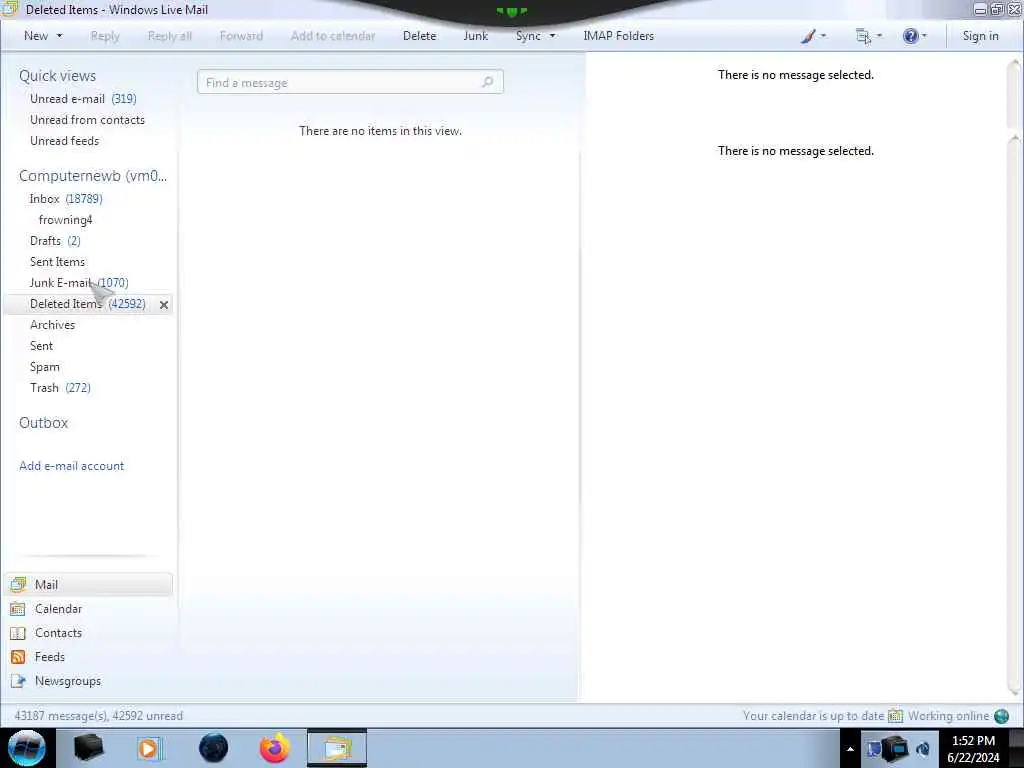Click the search magnifier icon
Image resolution: width=1024 pixels, height=768 pixels.
click(487, 82)
